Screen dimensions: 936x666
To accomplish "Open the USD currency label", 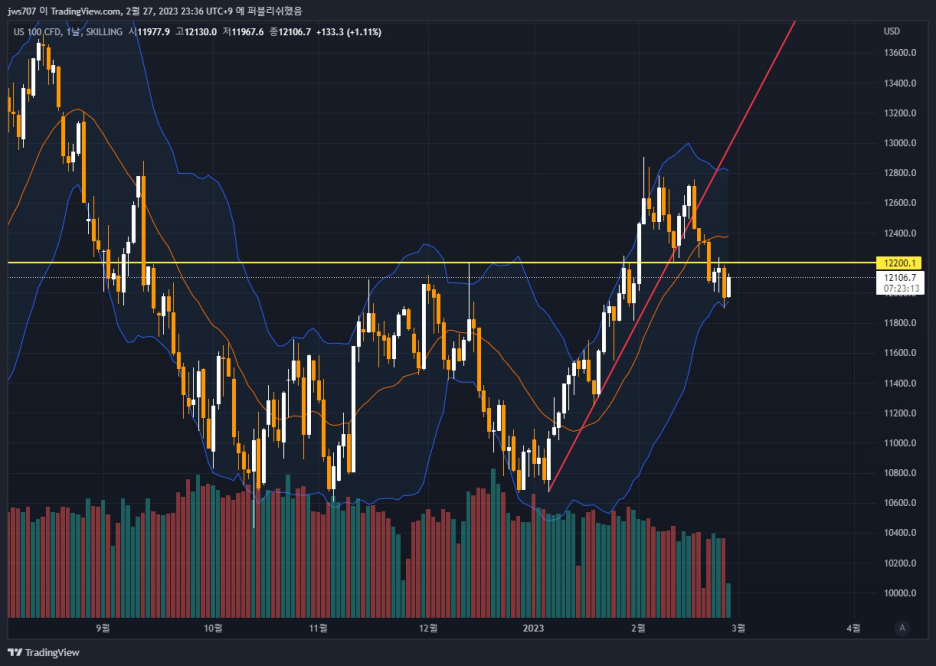I will click(891, 31).
